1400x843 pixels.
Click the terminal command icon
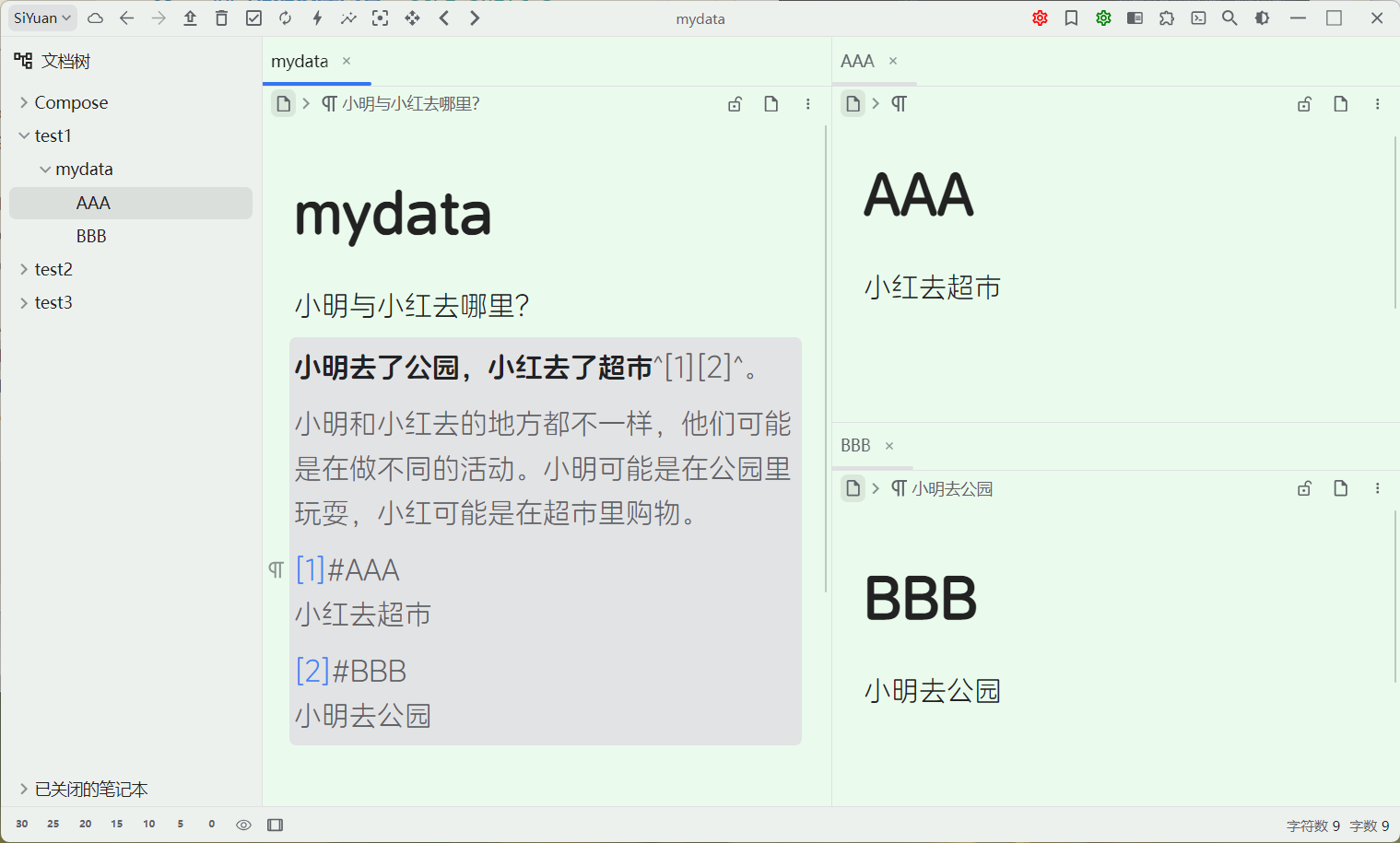pyautogui.click(x=1198, y=18)
